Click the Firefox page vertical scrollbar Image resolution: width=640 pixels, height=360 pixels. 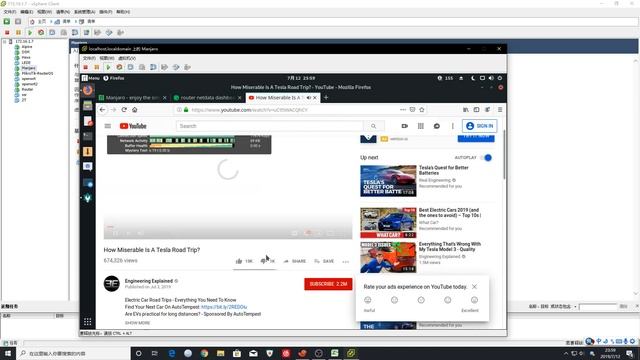504,155
